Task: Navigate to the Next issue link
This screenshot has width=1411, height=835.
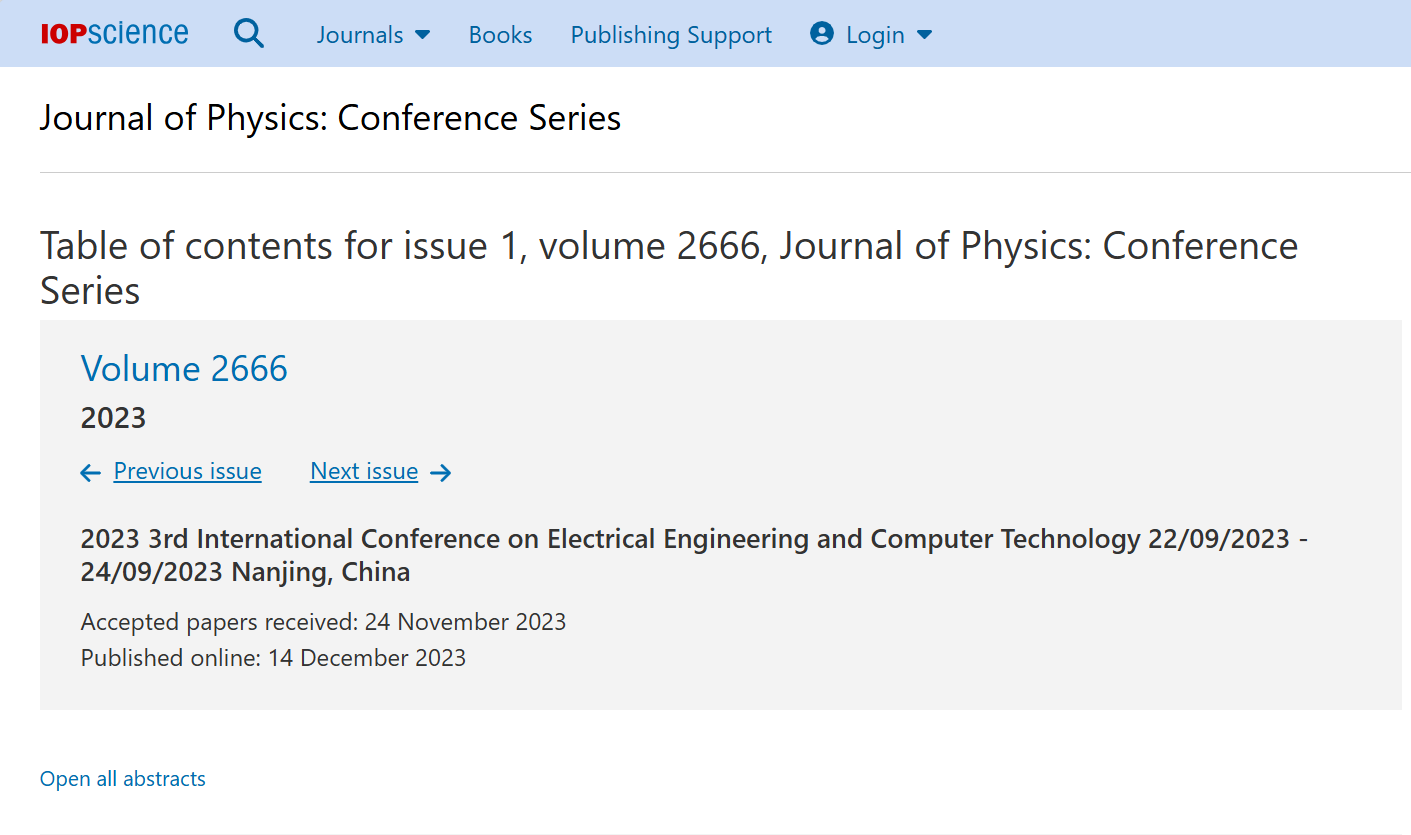Action: tap(364, 471)
